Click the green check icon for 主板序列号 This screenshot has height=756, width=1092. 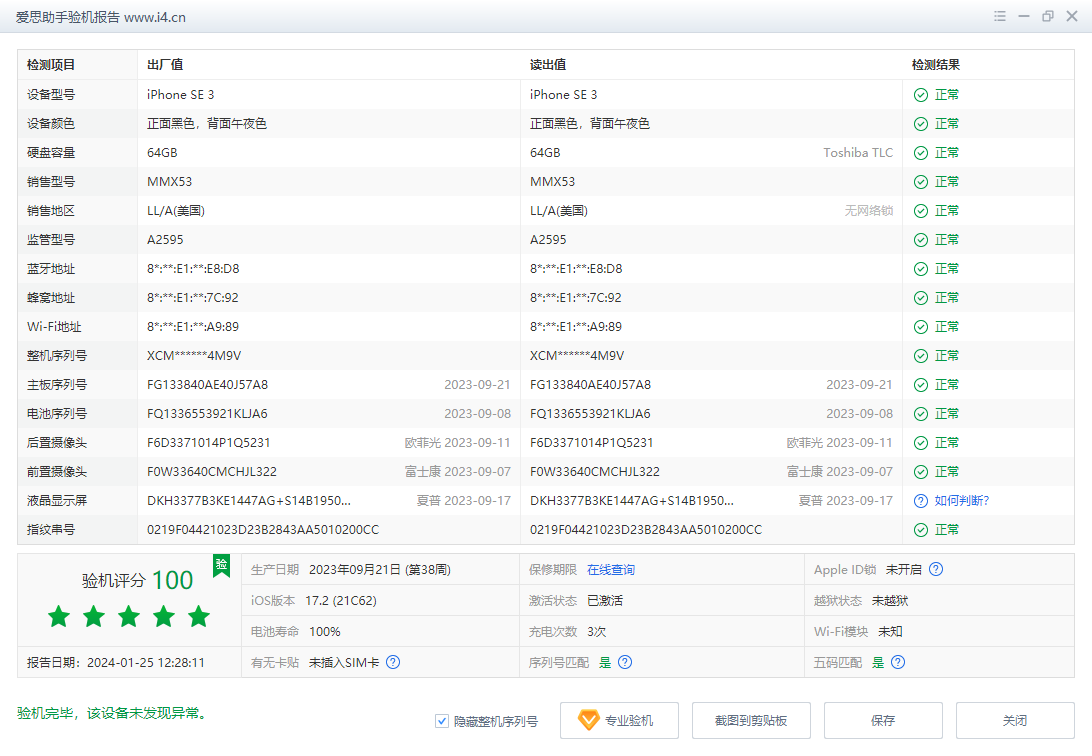(921, 385)
